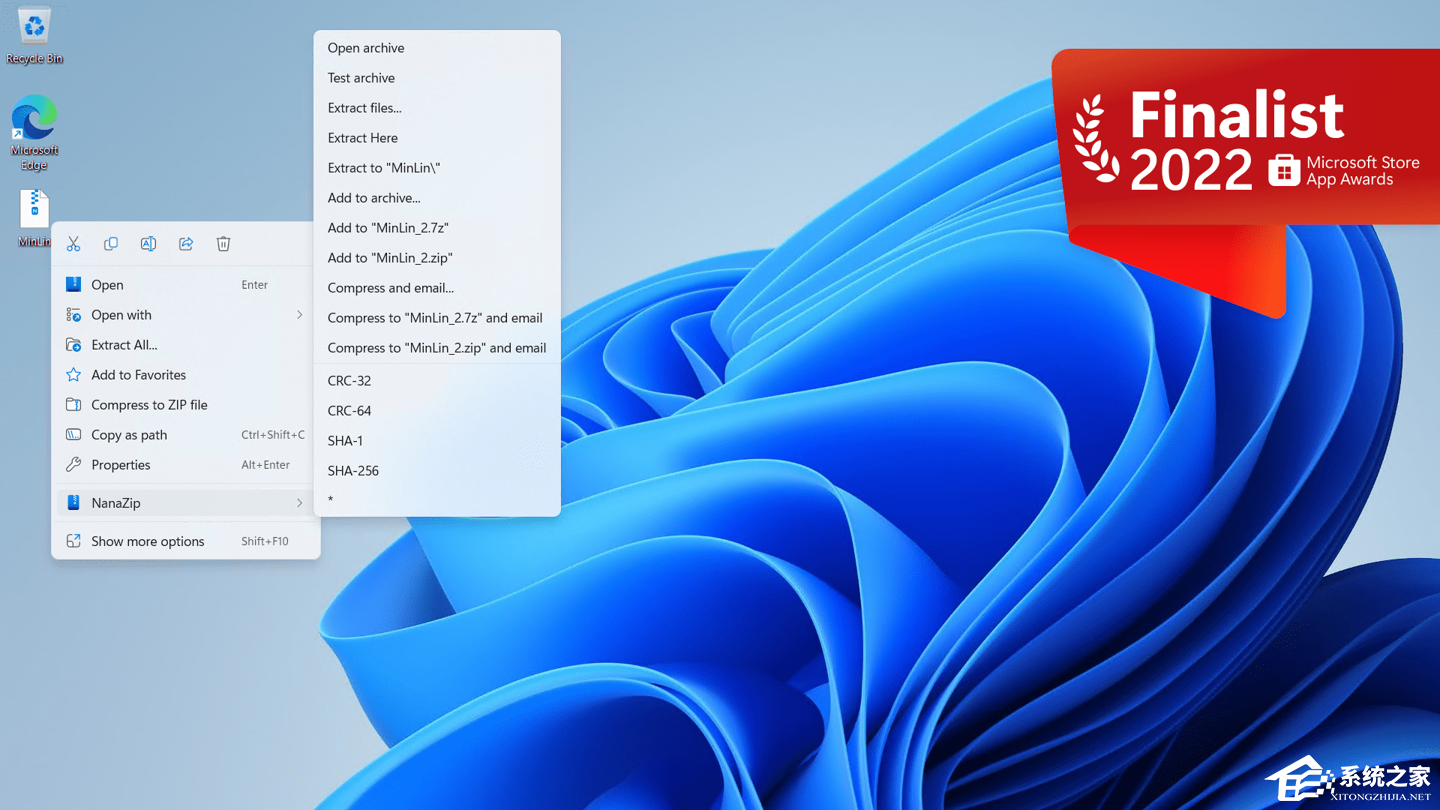Choose Add to Favorites
This screenshot has width=1440, height=810.
coord(186,375)
